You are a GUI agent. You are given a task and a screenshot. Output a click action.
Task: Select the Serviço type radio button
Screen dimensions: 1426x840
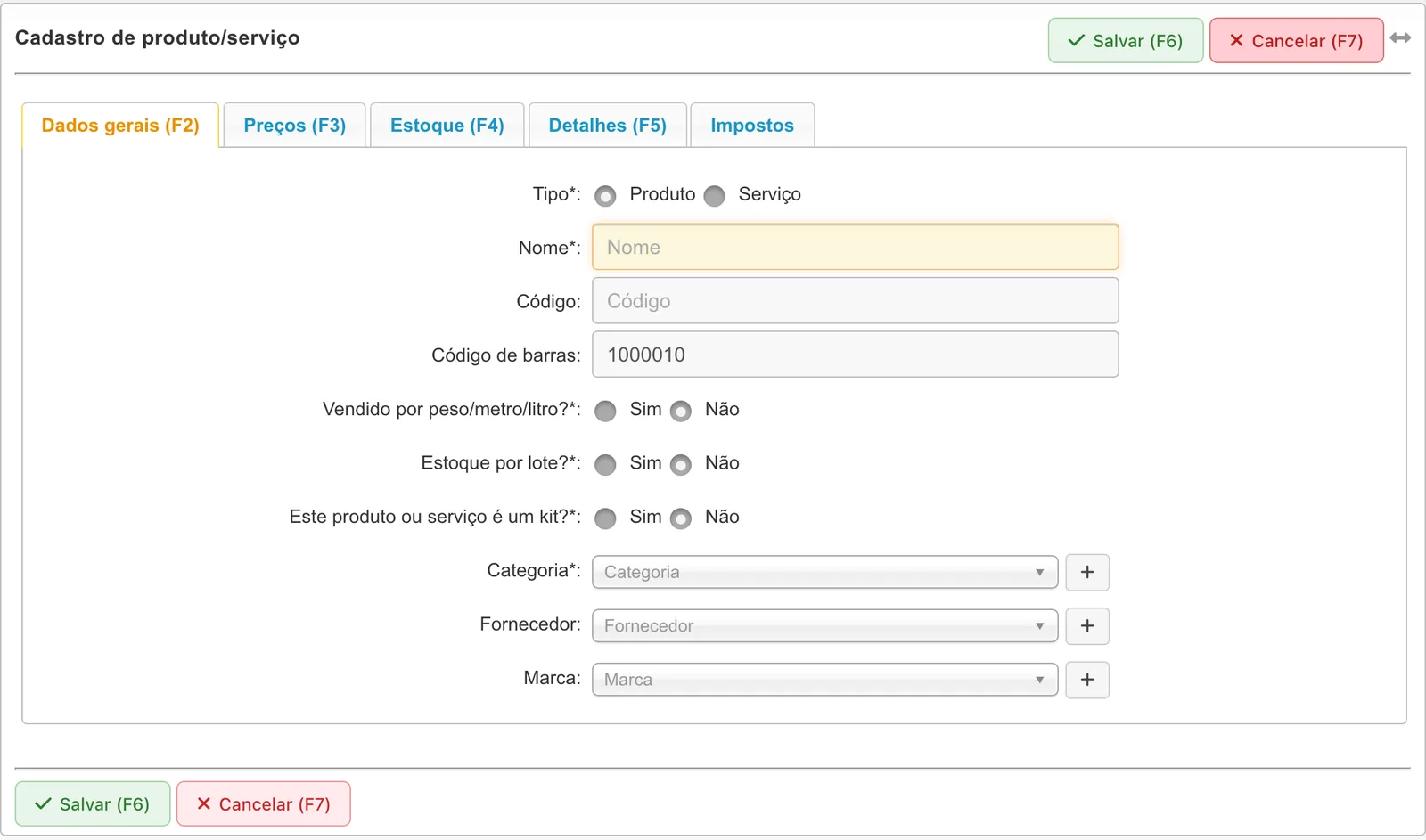[714, 196]
